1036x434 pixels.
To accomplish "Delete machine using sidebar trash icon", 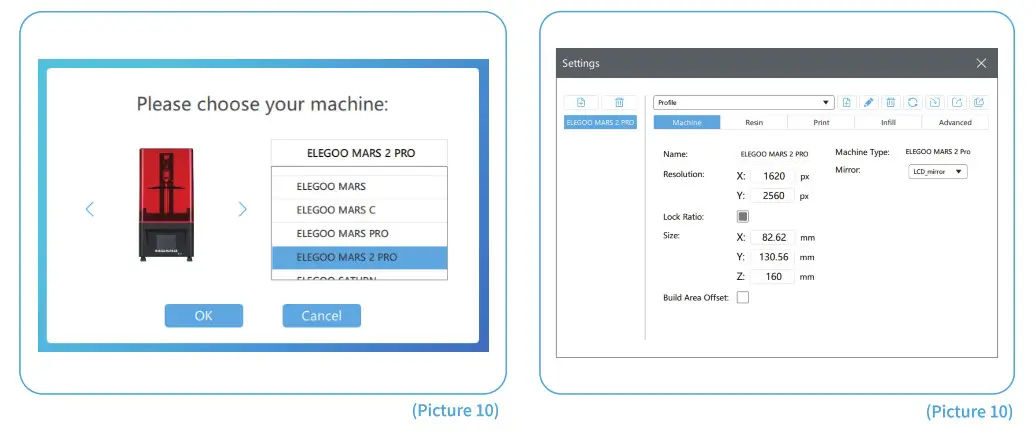I will click(619, 102).
